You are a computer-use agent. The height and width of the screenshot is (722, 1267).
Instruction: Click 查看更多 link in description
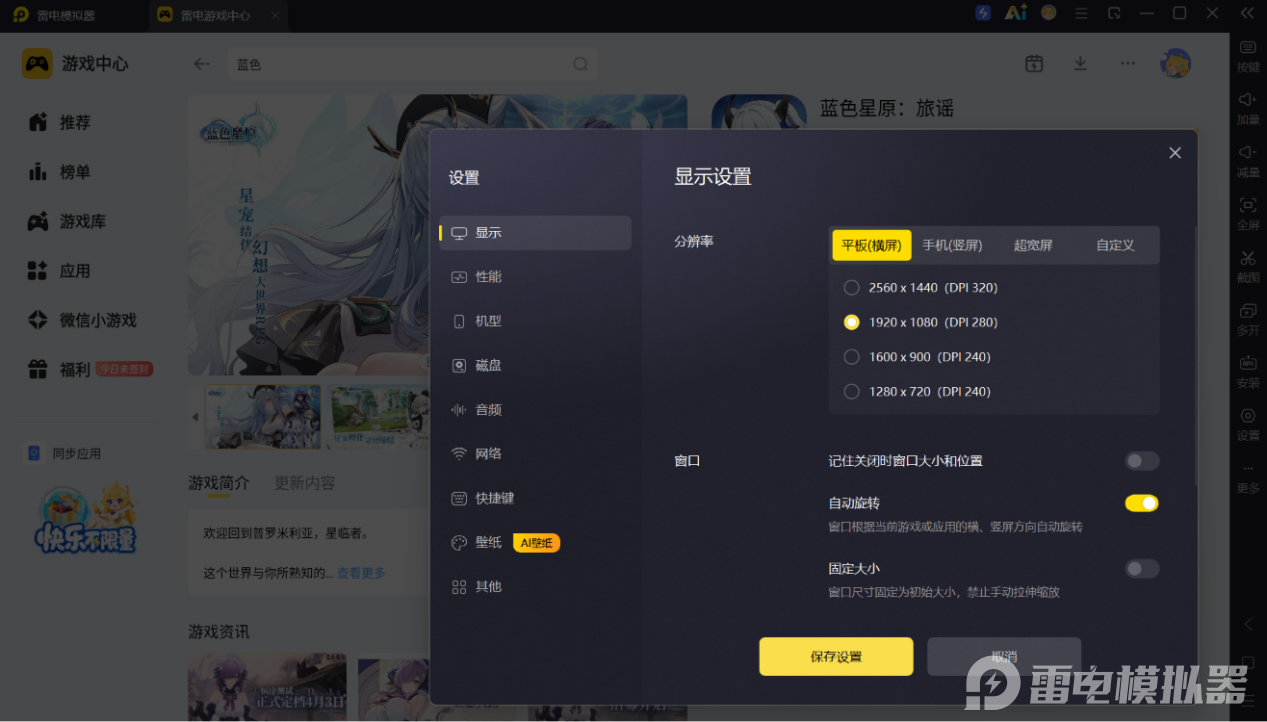(361, 573)
